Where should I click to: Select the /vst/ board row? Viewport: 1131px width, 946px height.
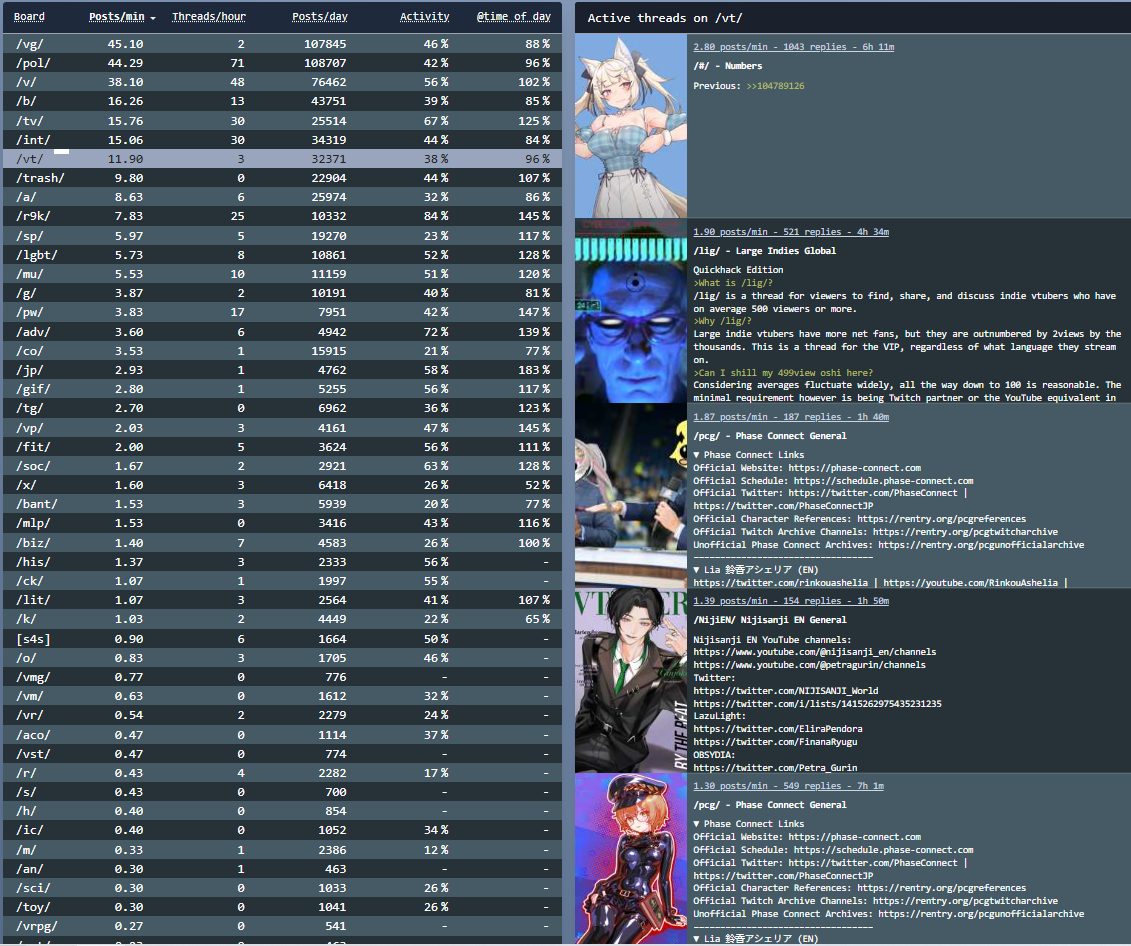point(282,753)
